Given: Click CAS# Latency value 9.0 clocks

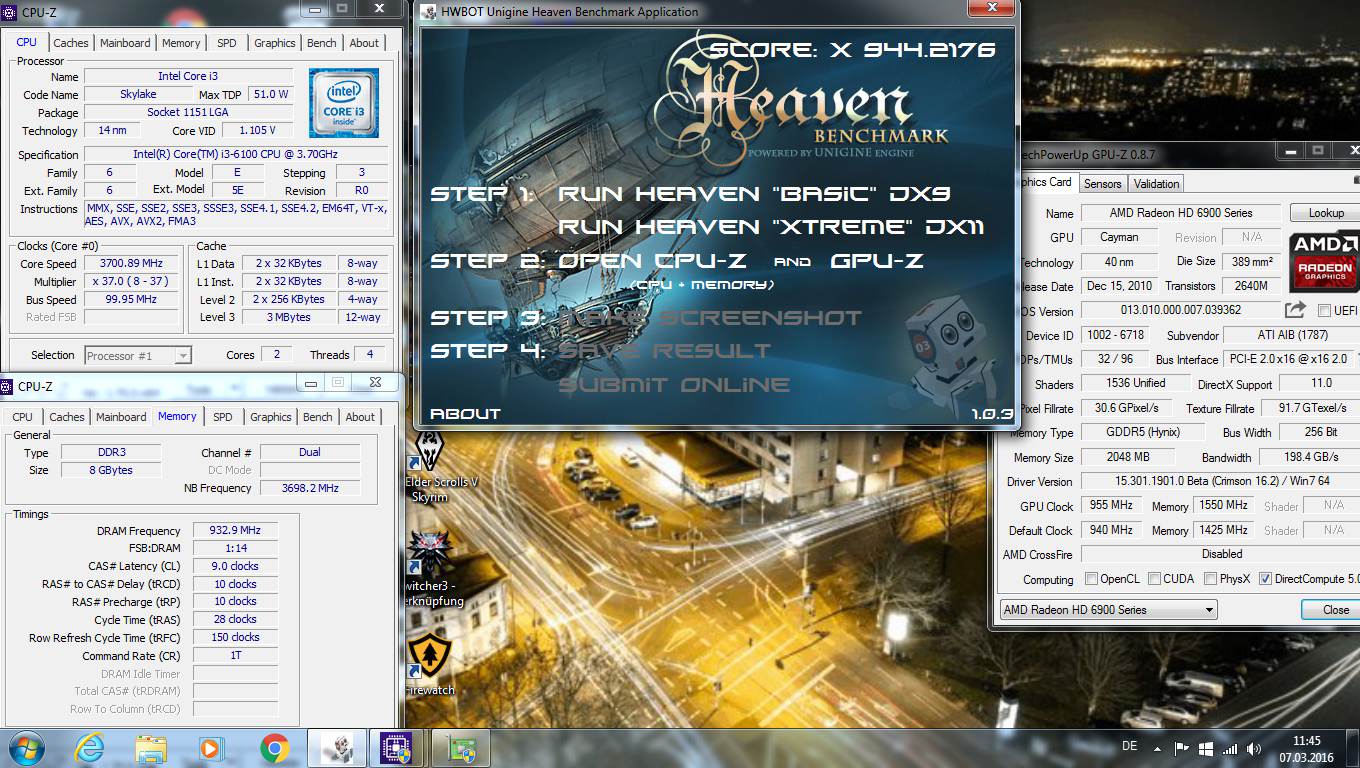Looking at the screenshot, I should click(x=236, y=566).
